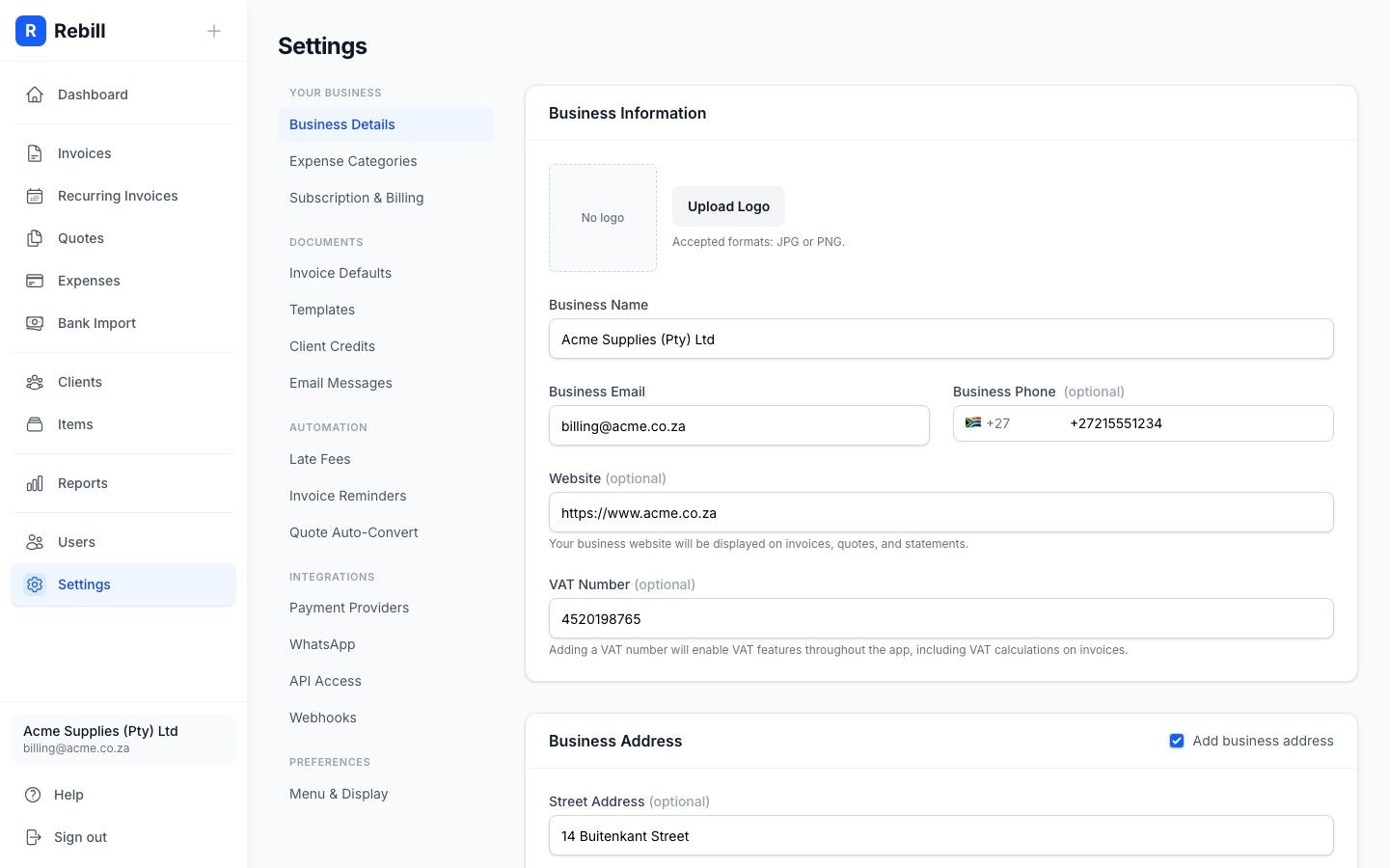Focus the Street Address field

coord(941,835)
